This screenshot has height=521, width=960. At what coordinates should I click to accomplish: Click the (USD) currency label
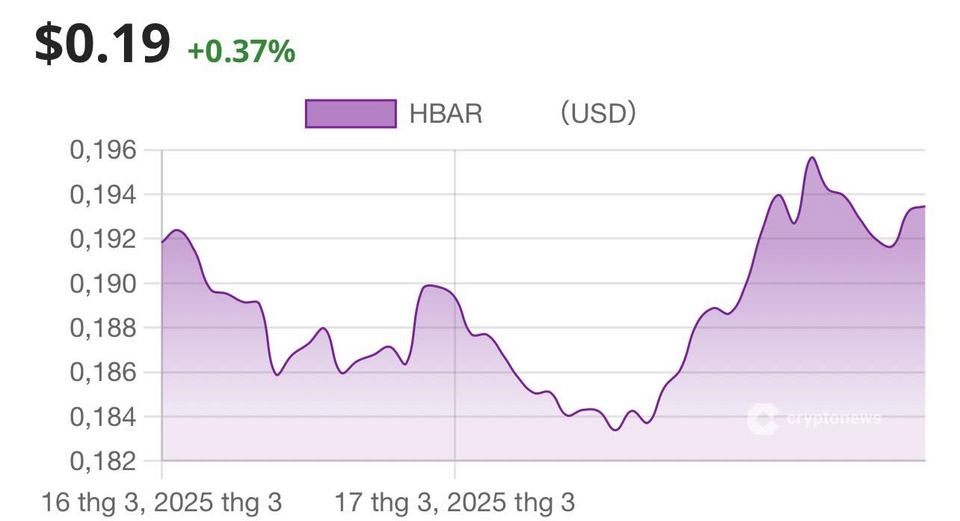pos(597,114)
